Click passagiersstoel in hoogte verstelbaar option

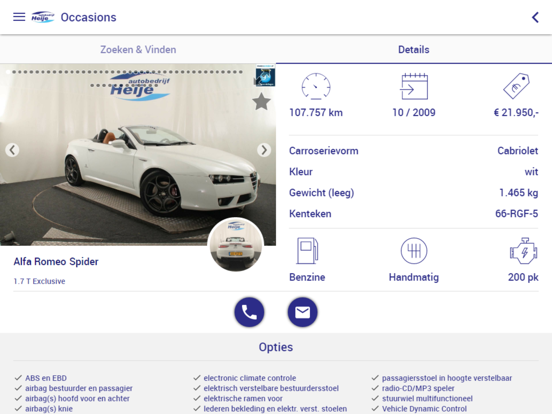[447, 378]
